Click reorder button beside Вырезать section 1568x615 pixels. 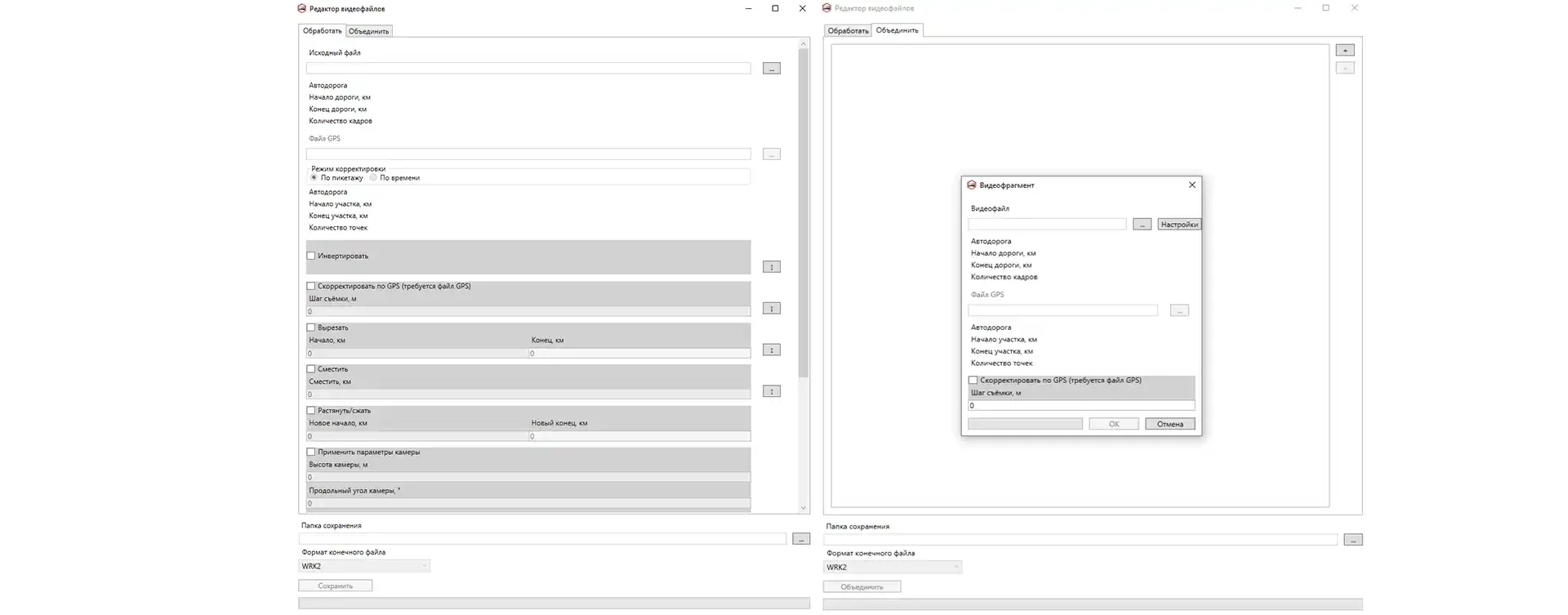(x=771, y=350)
